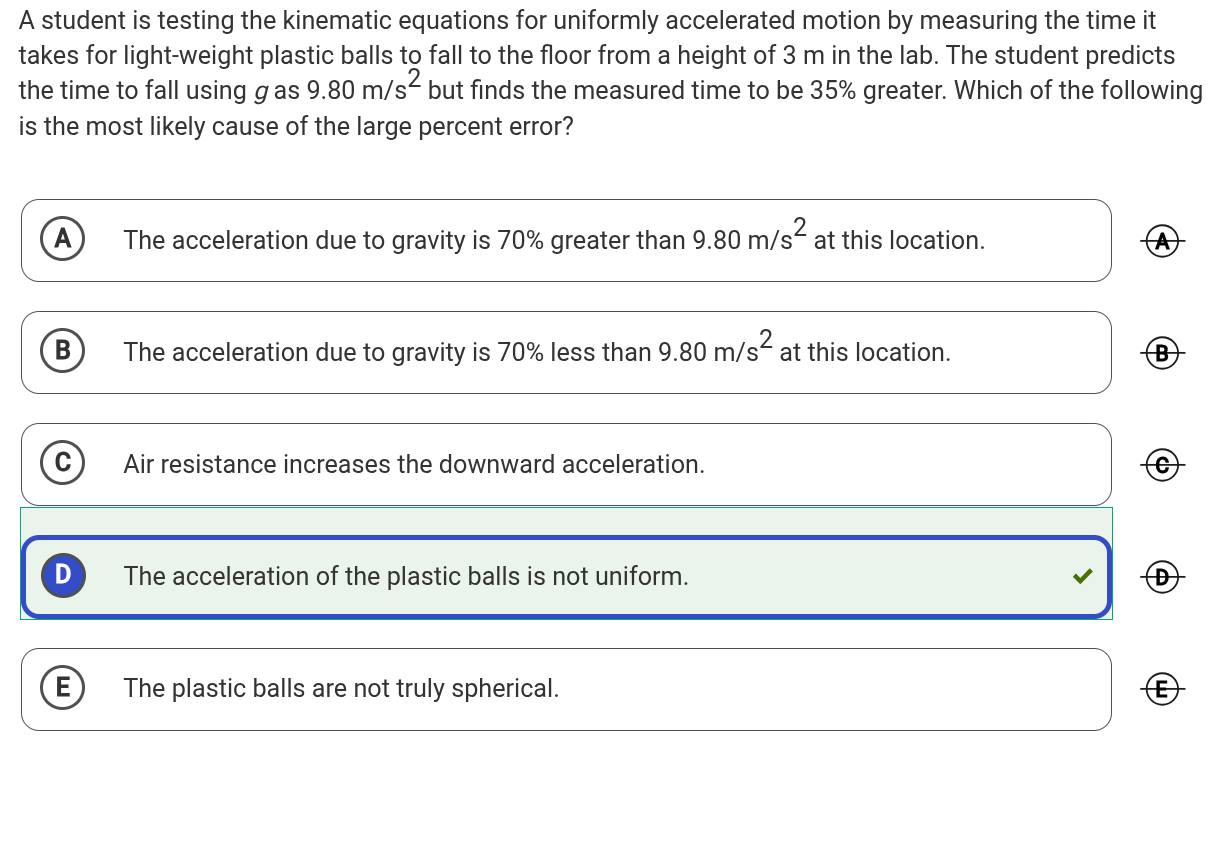
Task: Select the letter B radio circle
Action: pyautogui.click(x=63, y=351)
